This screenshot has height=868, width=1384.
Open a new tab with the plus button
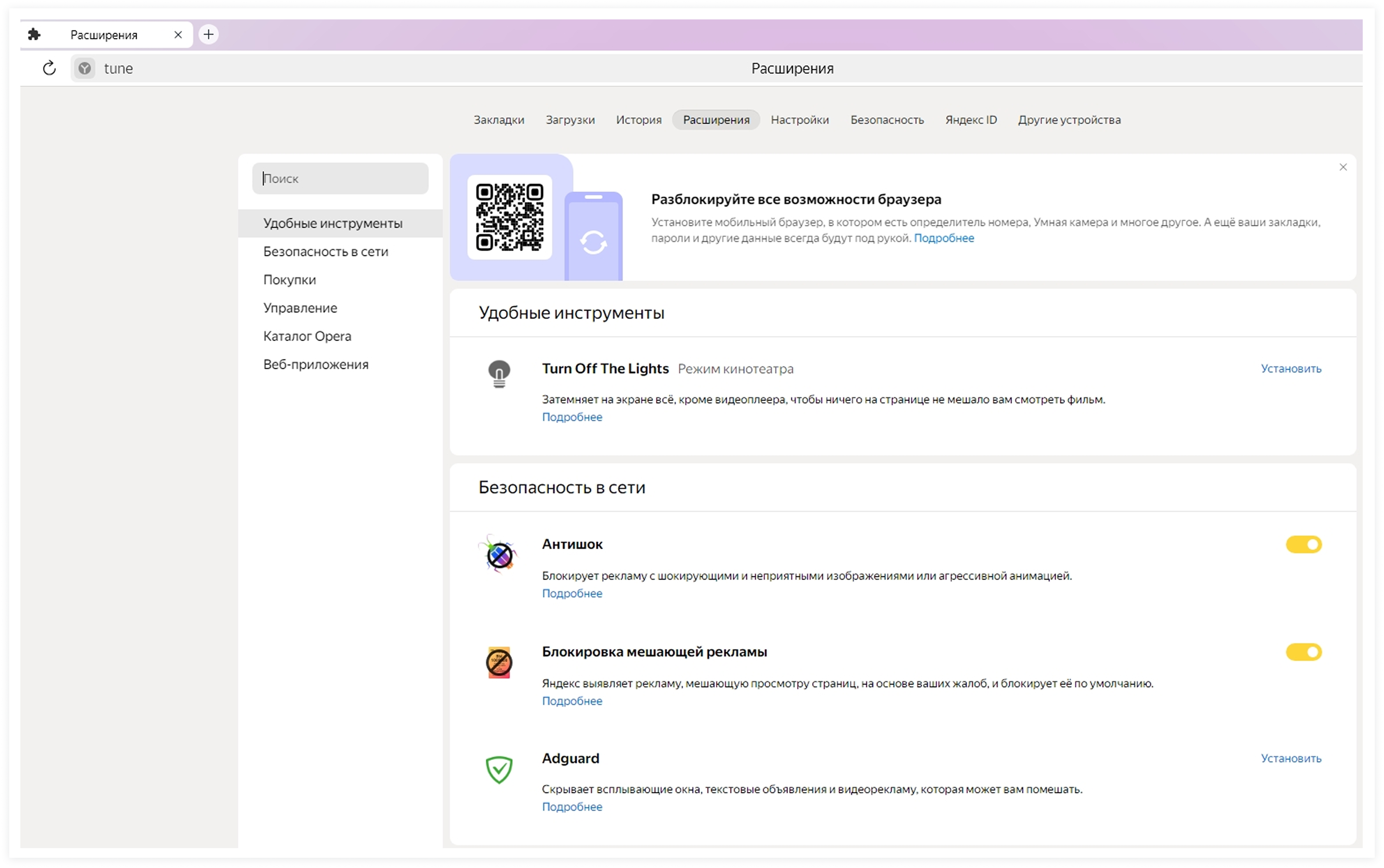[x=208, y=35]
